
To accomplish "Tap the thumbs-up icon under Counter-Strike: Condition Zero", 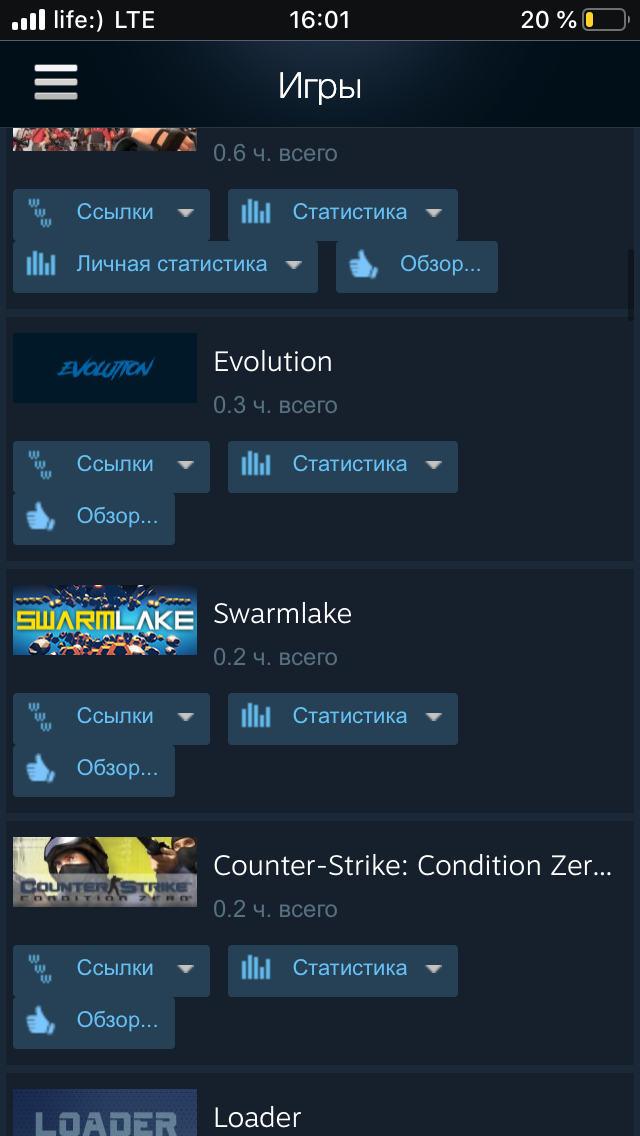I will pos(41,1022).
